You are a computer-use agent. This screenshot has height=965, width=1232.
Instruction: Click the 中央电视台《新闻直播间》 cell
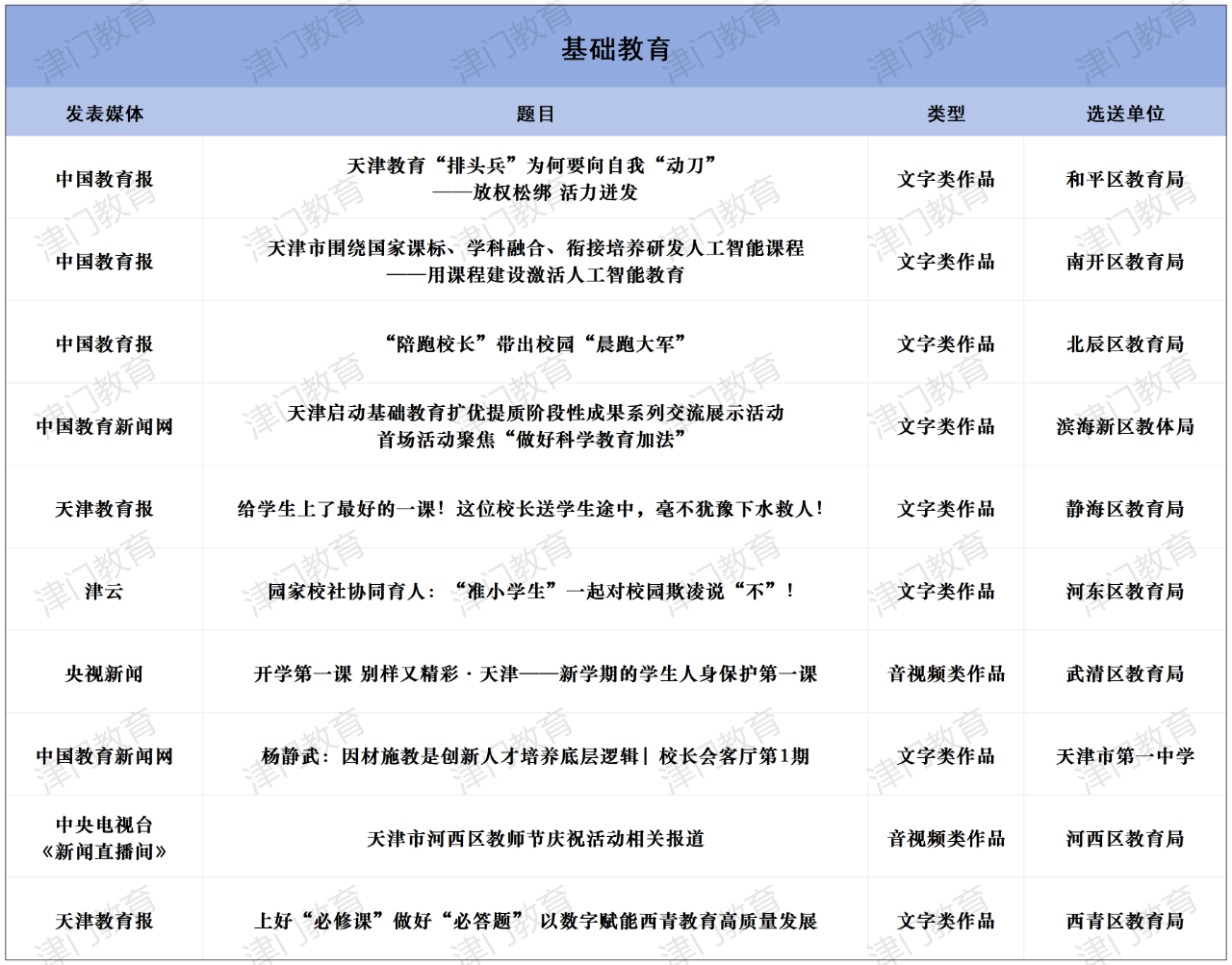104,838
